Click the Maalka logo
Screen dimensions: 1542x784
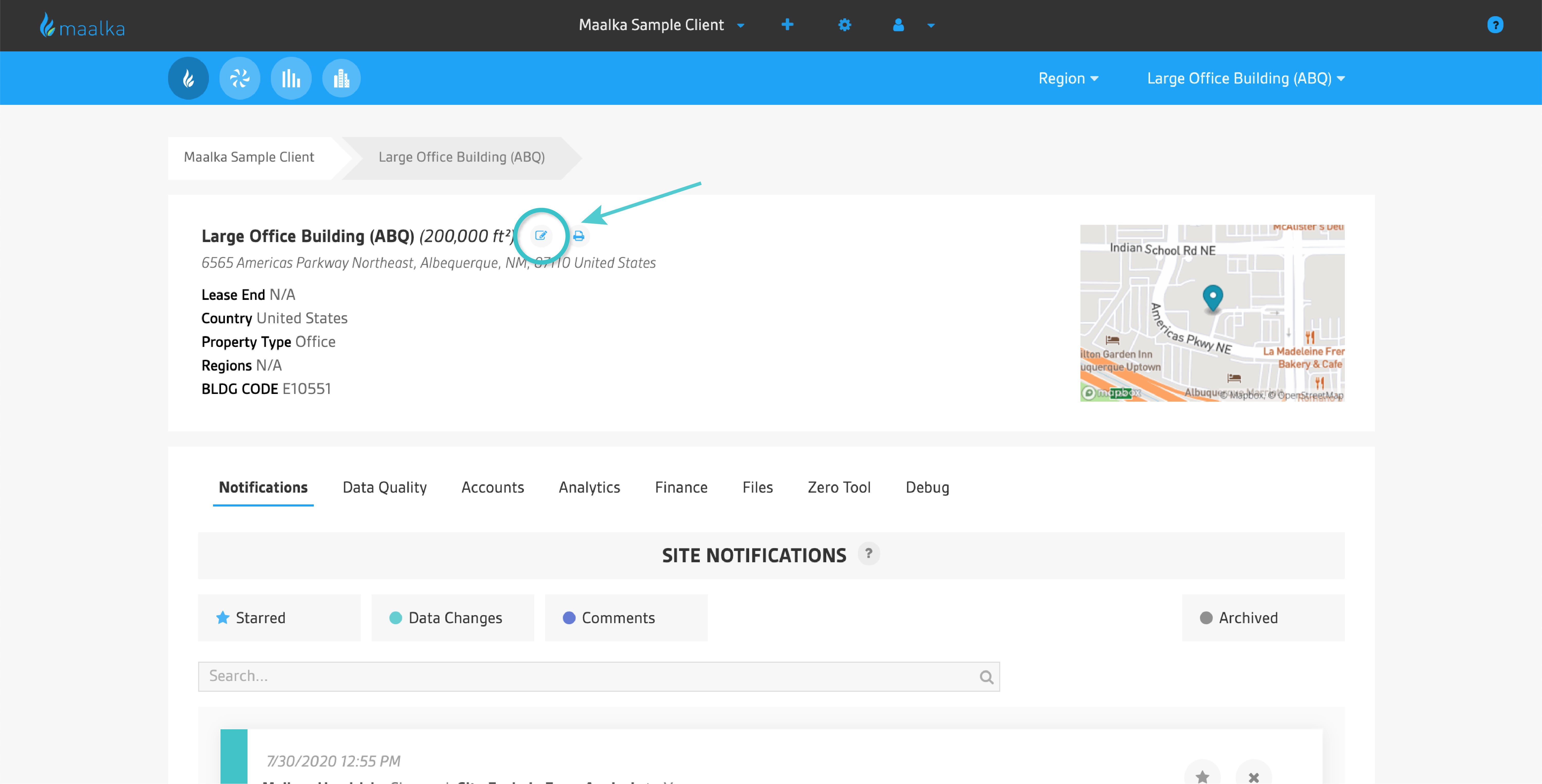coord(82,26)
